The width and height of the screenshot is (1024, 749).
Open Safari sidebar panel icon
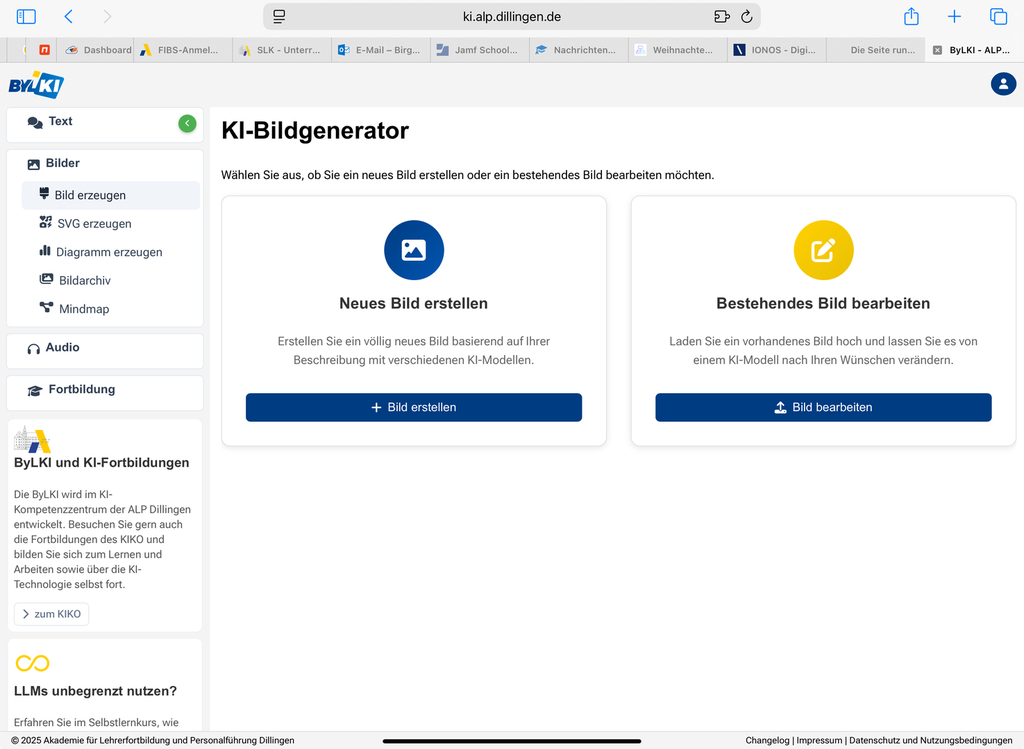26,17
